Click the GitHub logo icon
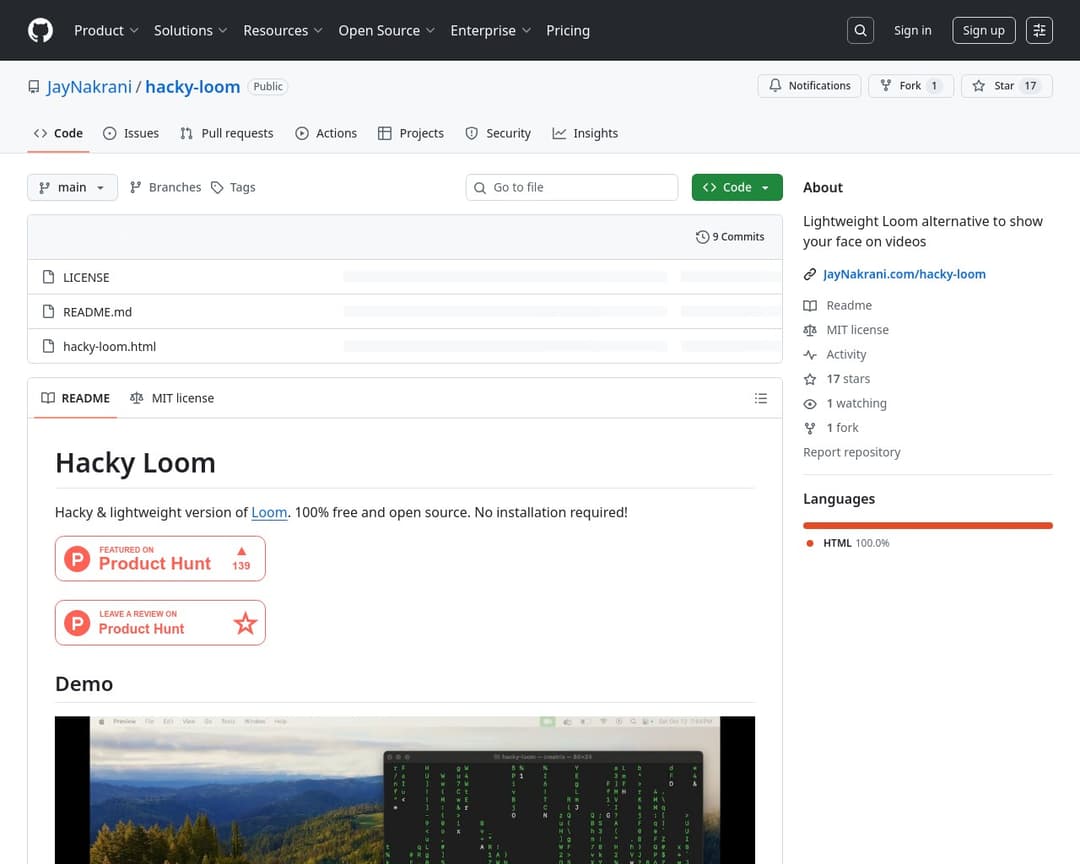Image resolution: width=1080 pixels, height=864 pixels. pos(40,30)
